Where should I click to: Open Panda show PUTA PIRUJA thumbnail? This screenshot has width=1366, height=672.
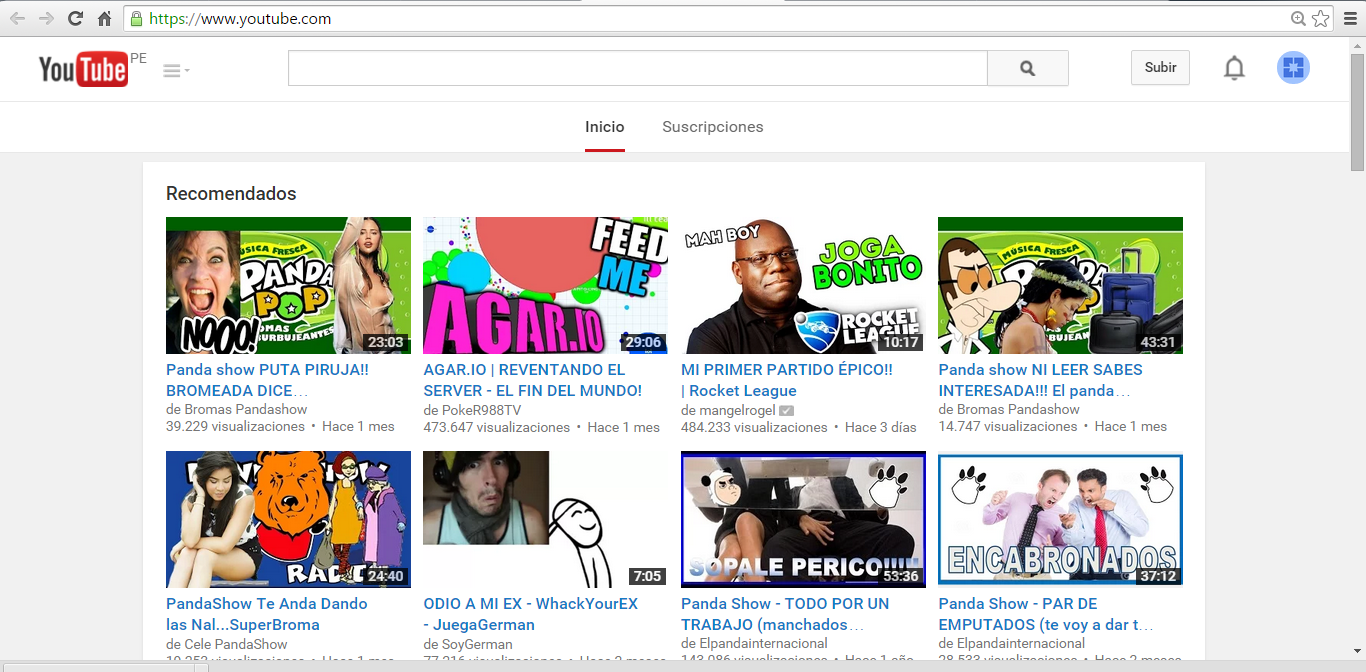click(x=288, y=286)
